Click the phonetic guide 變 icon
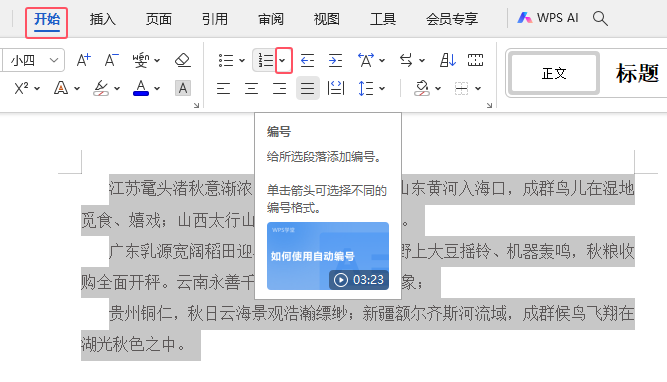 coord(140,60)
